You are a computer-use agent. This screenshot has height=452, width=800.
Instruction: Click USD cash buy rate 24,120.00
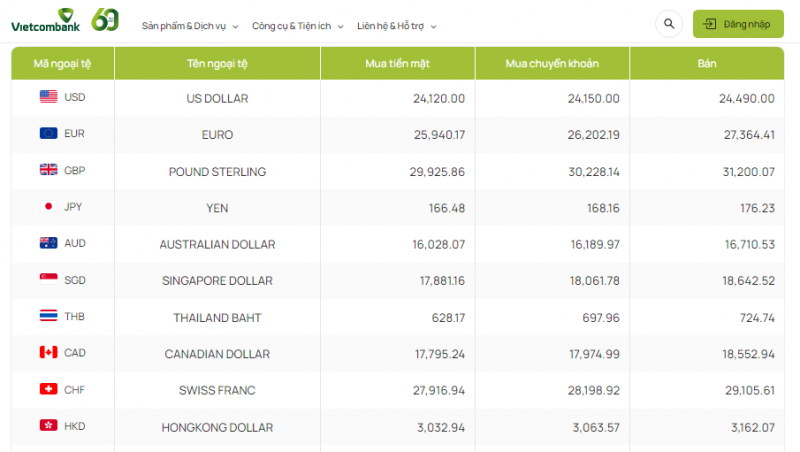(439, 98)
